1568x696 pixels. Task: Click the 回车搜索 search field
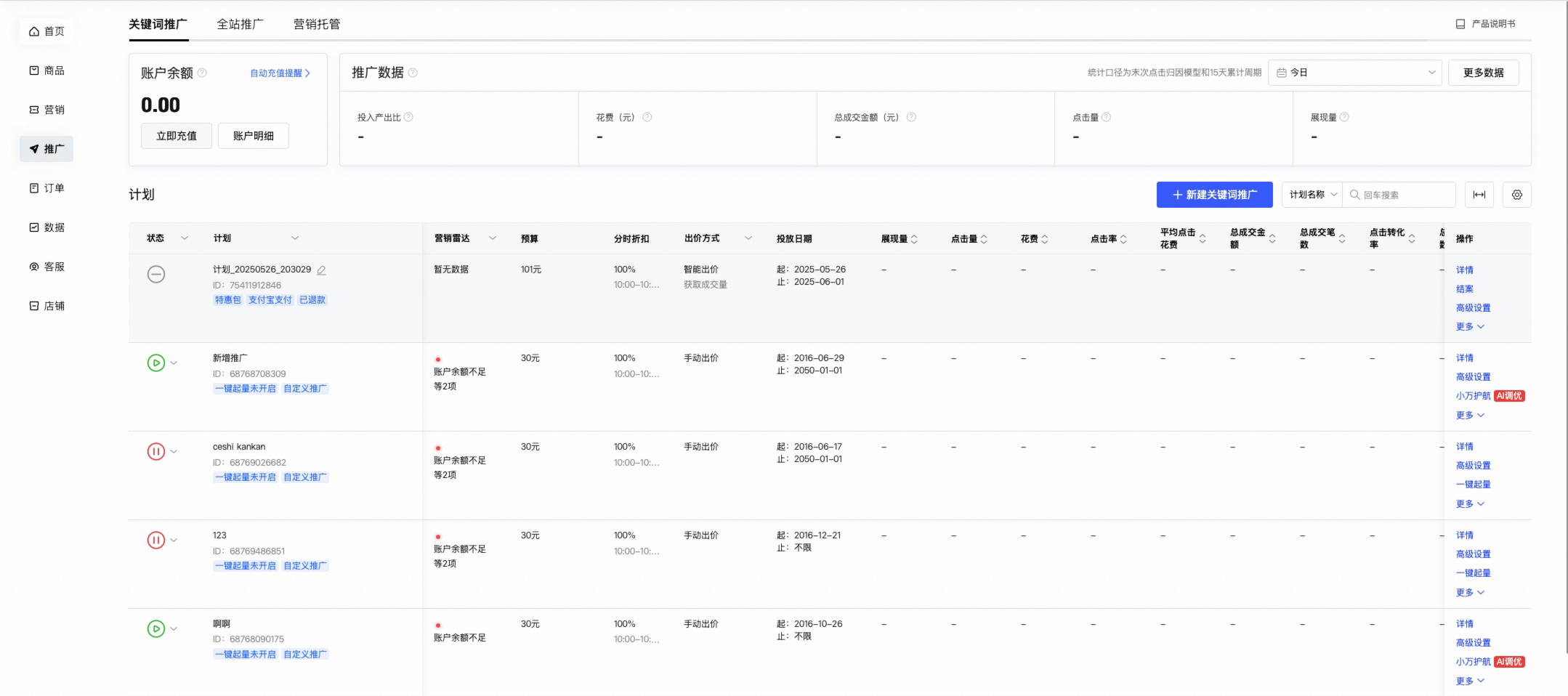tap(1399, 195)
